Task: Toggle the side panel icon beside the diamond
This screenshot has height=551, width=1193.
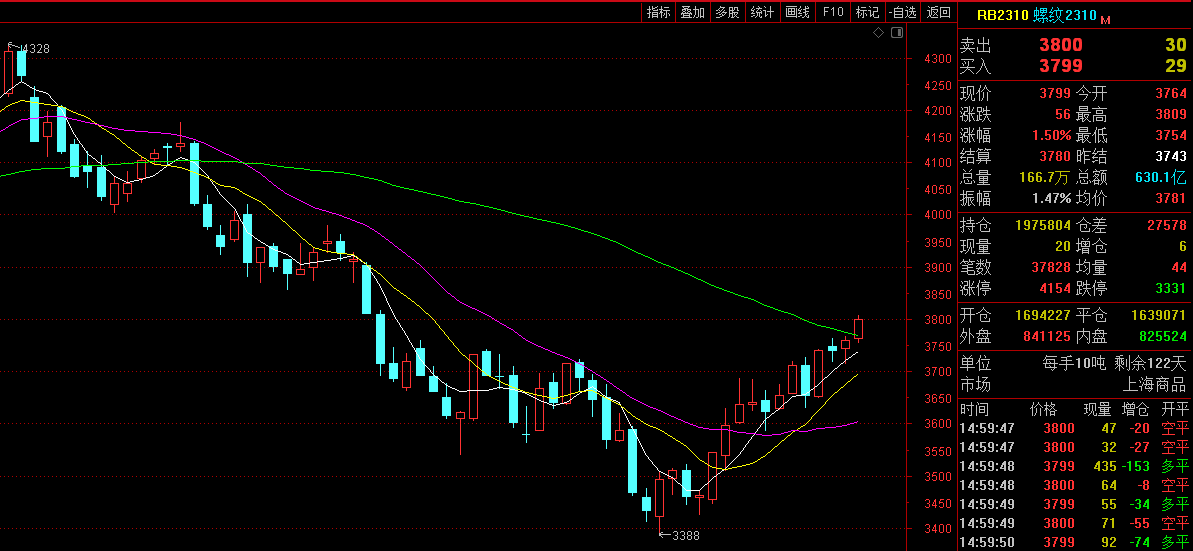Action: [x=896, y=33]
